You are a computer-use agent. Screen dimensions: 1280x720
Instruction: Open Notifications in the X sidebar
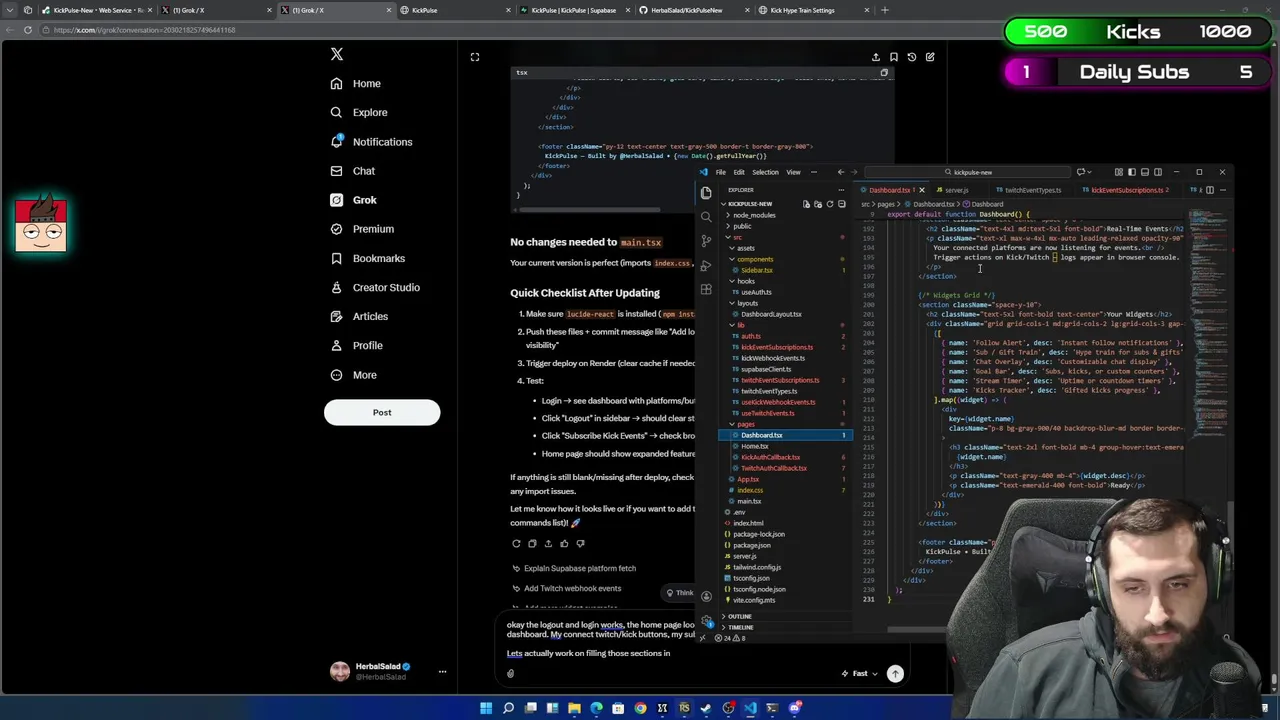click(x=371, y=141)
